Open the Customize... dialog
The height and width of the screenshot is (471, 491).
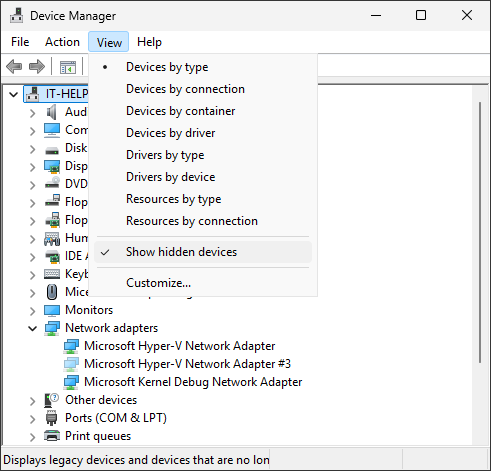203,283
